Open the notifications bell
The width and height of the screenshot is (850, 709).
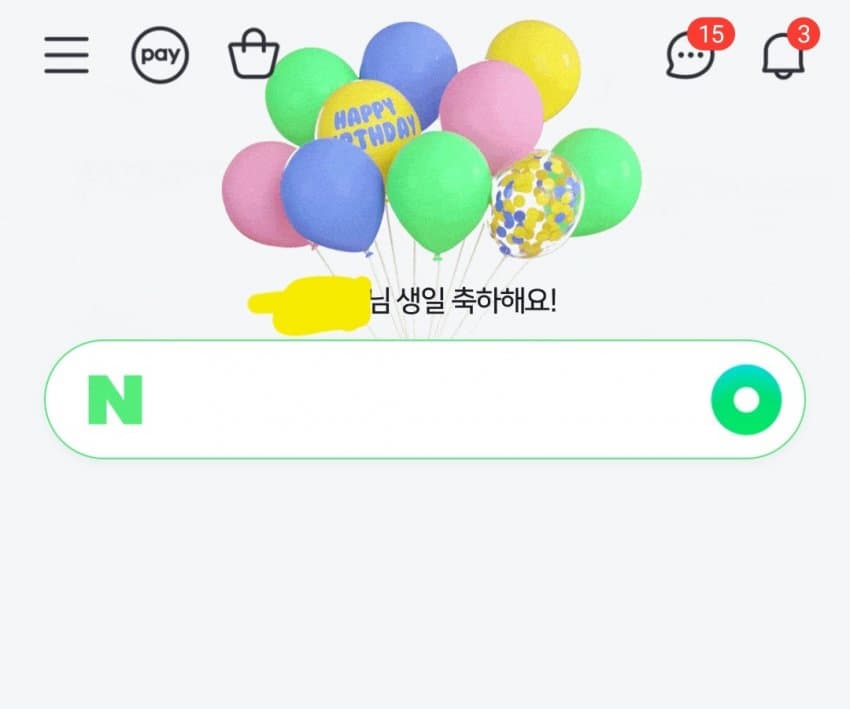pos(783,56)
